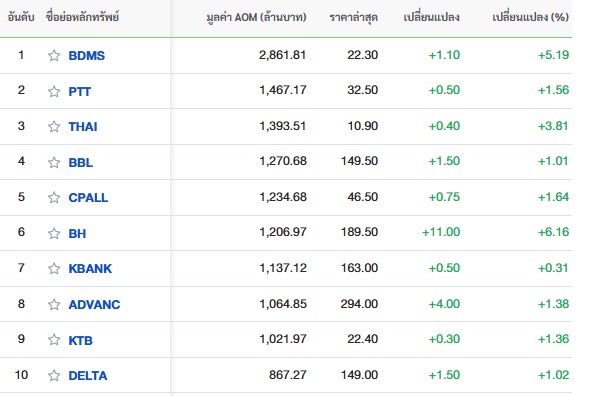Open the DELTA symbol link

tap(88, 376)
